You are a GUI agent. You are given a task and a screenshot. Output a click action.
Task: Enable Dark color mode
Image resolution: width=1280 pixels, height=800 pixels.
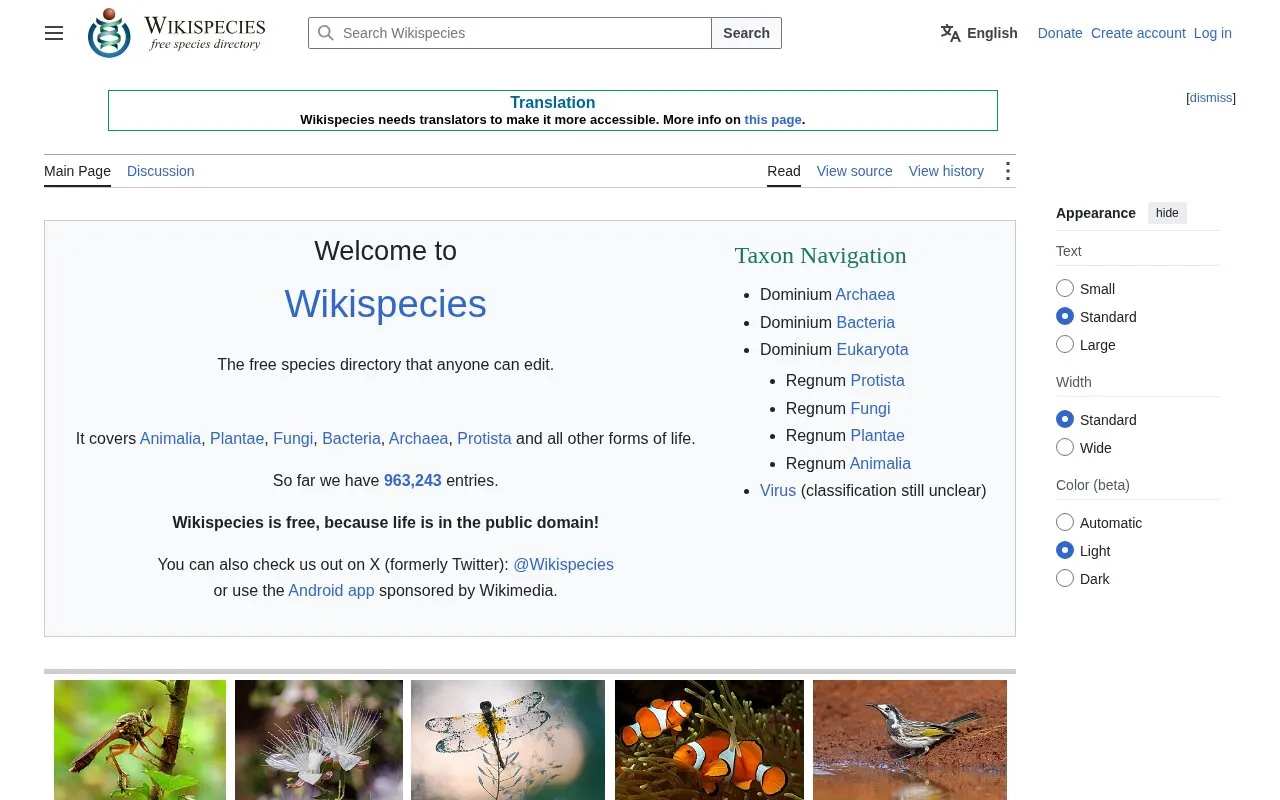coord(1065,579)
